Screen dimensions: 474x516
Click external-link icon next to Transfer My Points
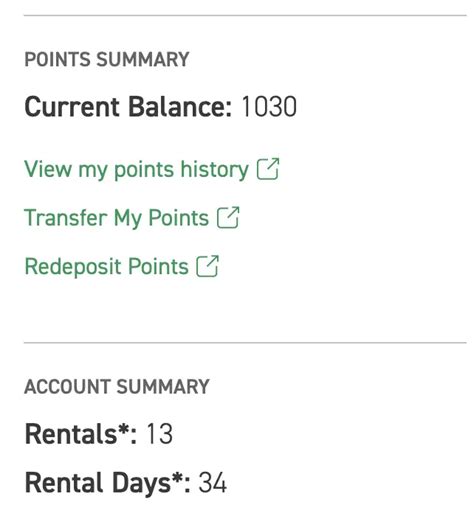[x=228, y=218]
